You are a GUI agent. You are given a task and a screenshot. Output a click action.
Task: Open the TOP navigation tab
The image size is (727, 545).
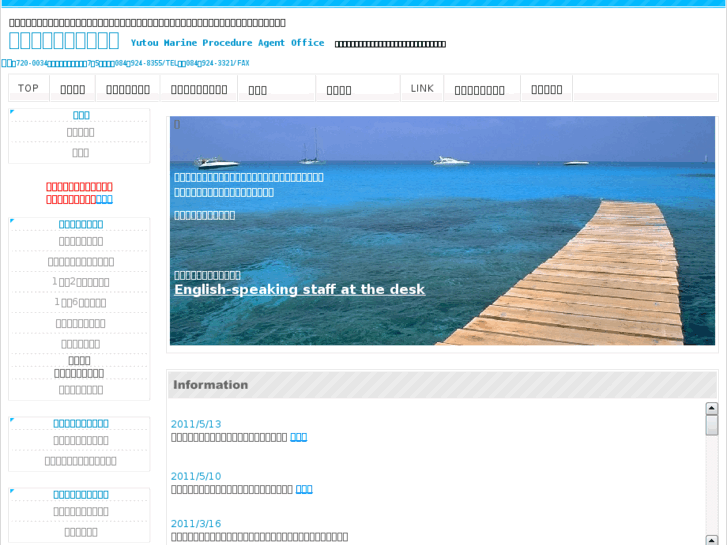(x=28, y=88)
